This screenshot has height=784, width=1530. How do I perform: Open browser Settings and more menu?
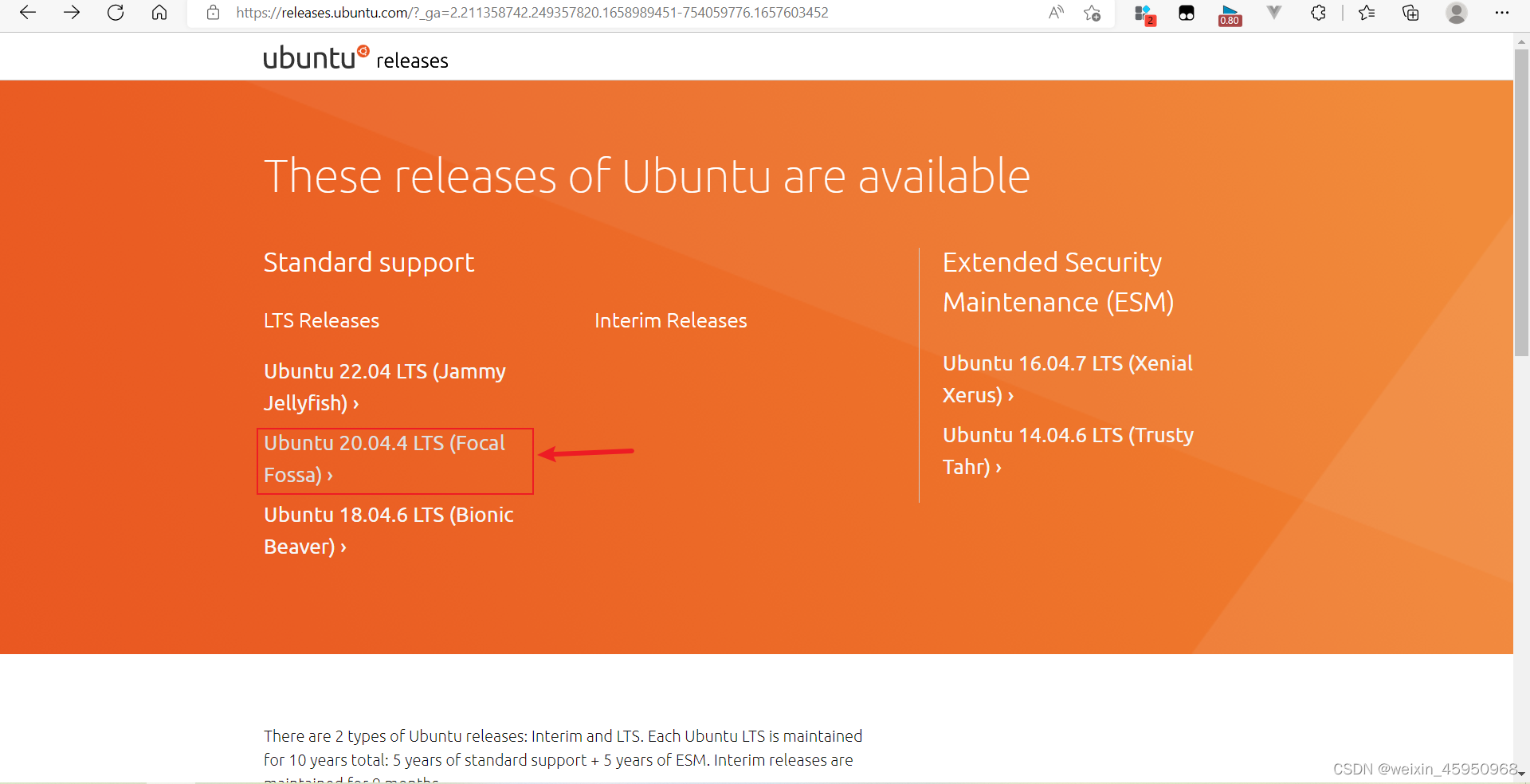click(1502, 13)
